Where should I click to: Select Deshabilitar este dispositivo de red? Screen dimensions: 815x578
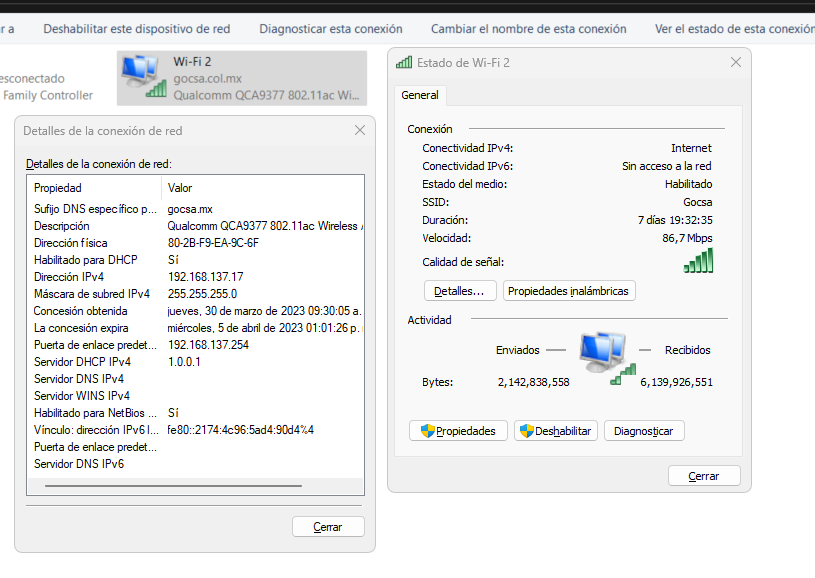[136, 29]
